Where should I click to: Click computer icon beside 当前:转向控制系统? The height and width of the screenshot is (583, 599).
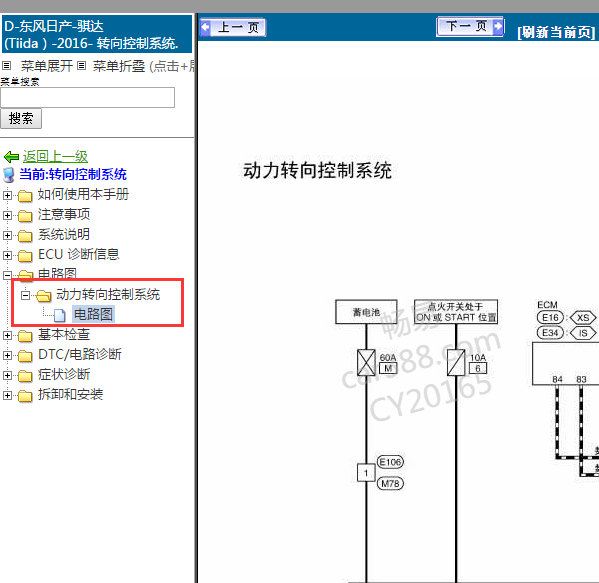9,175
